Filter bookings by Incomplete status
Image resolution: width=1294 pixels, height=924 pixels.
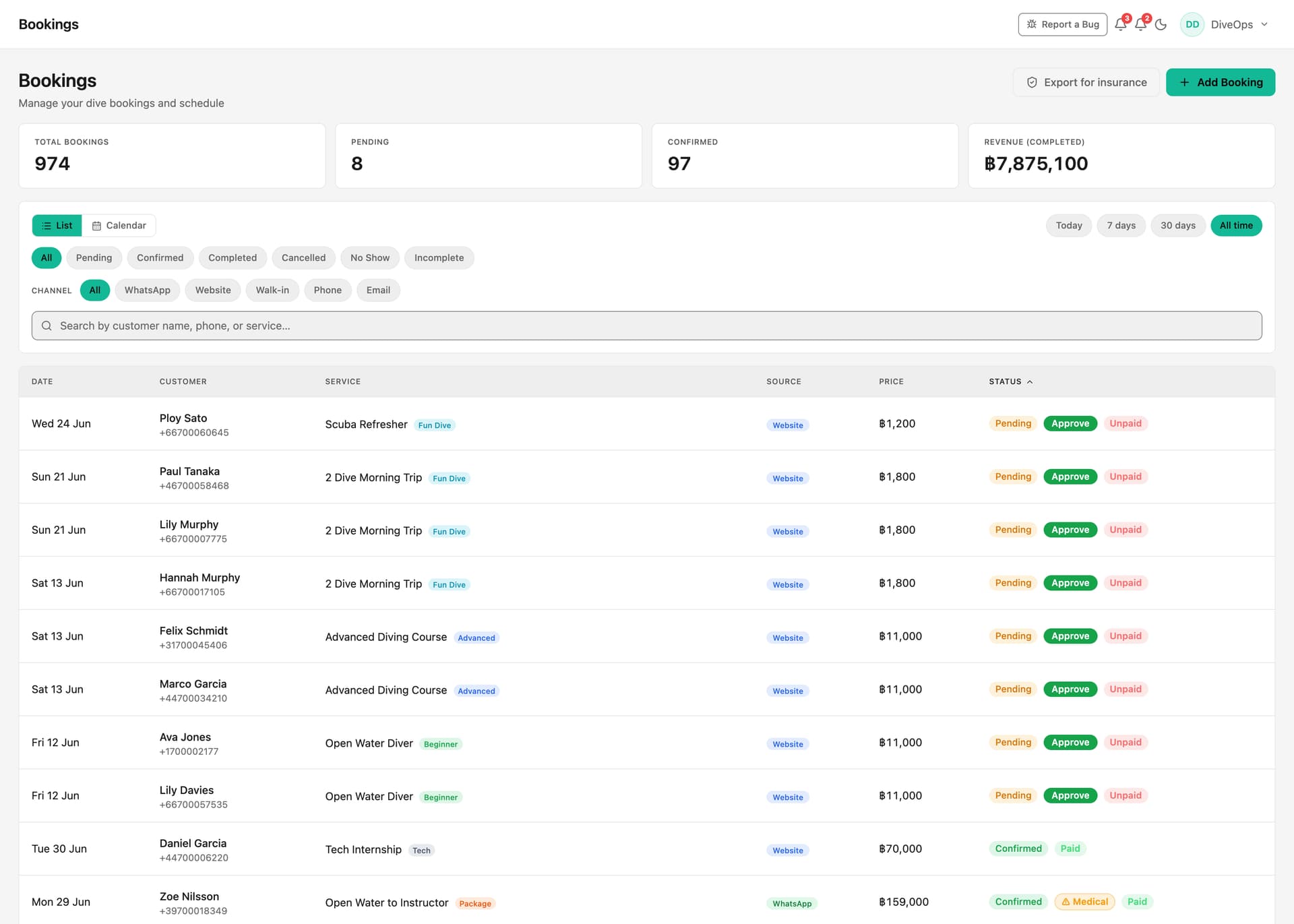(x=439, y=258)
